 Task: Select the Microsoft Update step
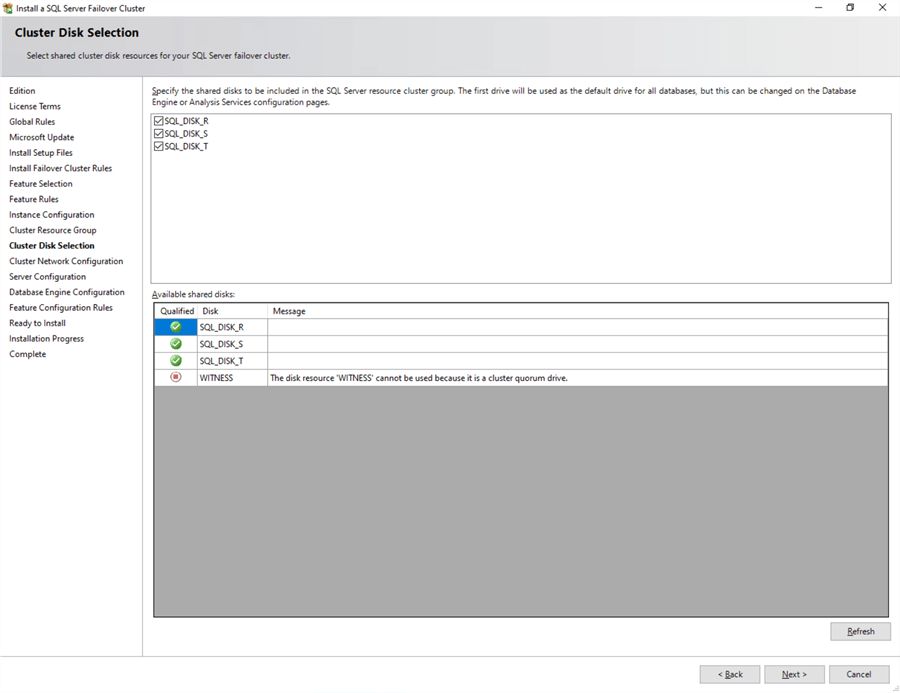[41, 137]
